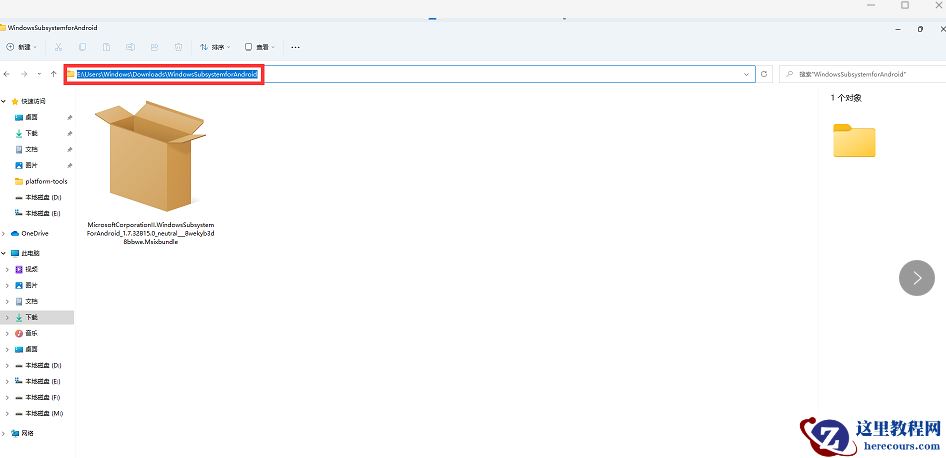Open 本地磁盘 (D:) under quick access
The height and width of the screenshot is (458, 946).
click(x=38, y=197)
